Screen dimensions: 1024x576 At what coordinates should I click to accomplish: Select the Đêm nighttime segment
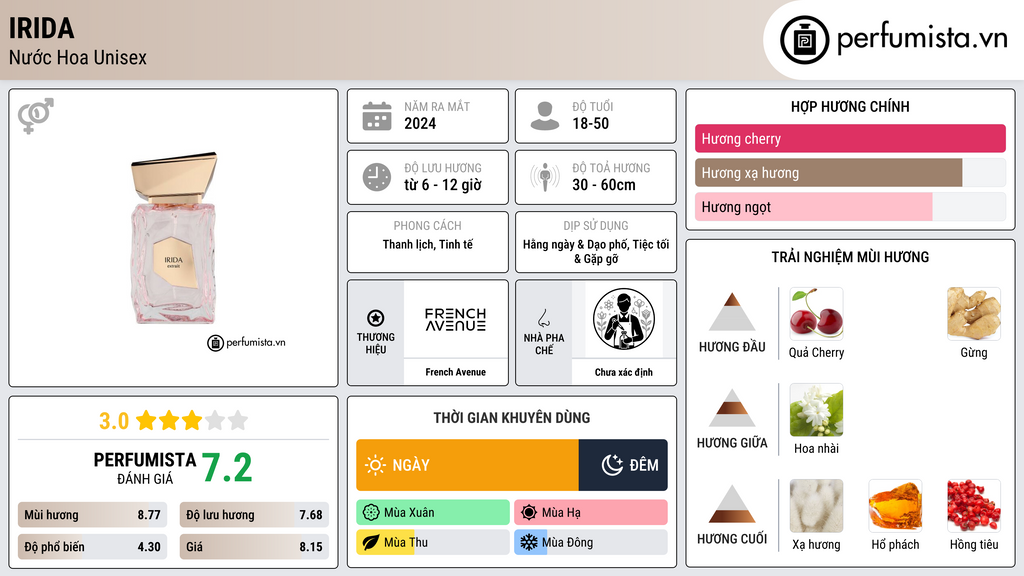[x=623, y=465]
